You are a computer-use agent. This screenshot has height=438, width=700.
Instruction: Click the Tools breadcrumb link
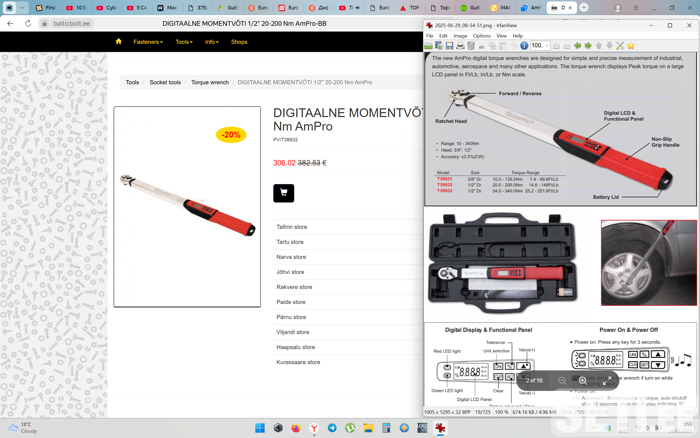tap(132, 82)
